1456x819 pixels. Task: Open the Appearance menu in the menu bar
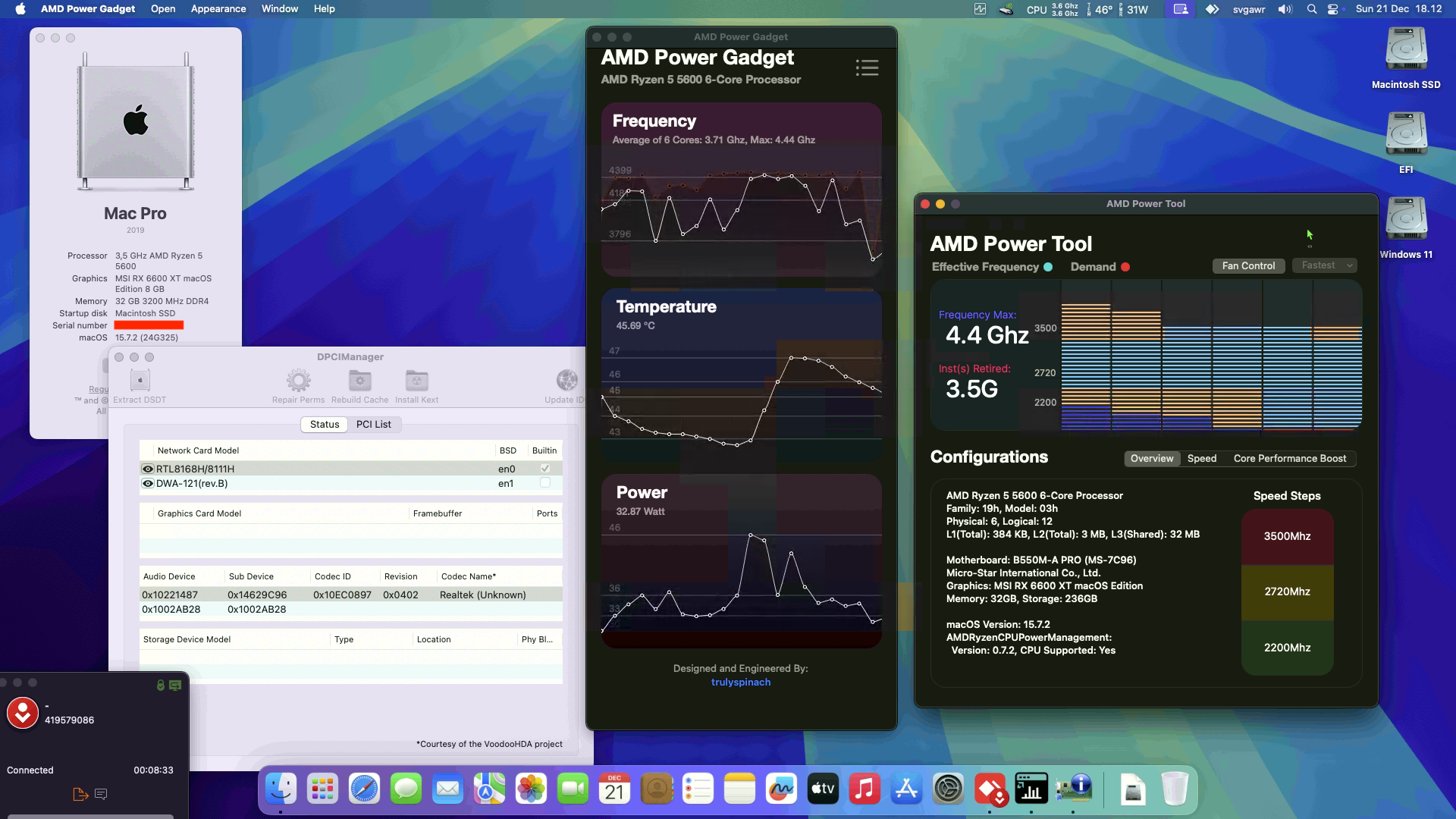tap(218, 9)
